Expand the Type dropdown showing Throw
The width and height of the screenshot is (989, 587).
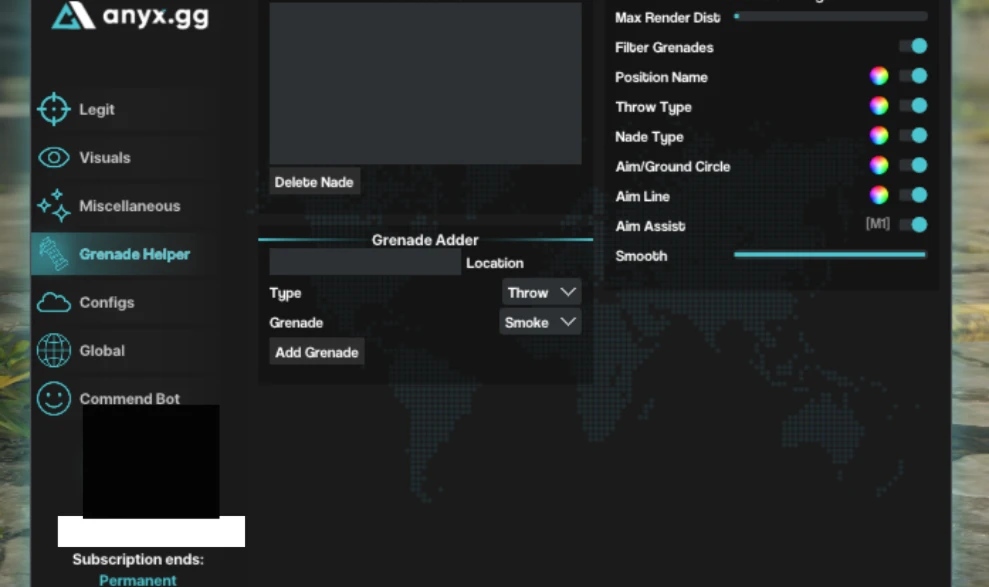point(541,293)
